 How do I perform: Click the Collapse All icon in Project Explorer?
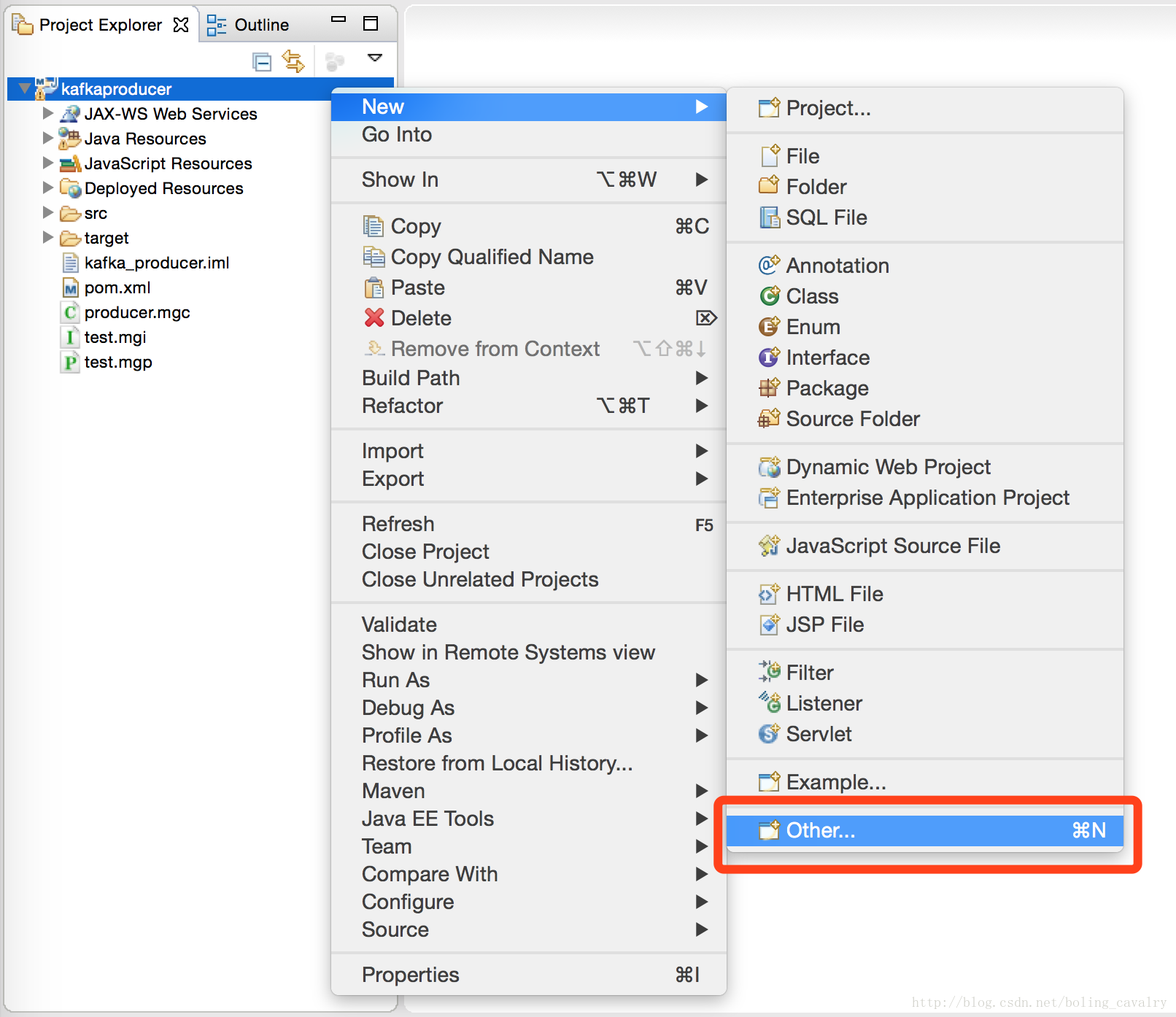pyautogui.click(x=262, y=62)
